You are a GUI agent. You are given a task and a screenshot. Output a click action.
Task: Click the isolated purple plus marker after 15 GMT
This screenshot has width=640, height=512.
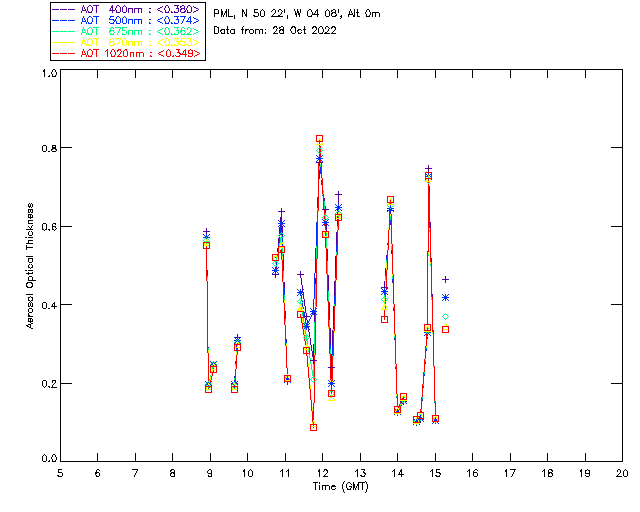[x=445, y=280]
